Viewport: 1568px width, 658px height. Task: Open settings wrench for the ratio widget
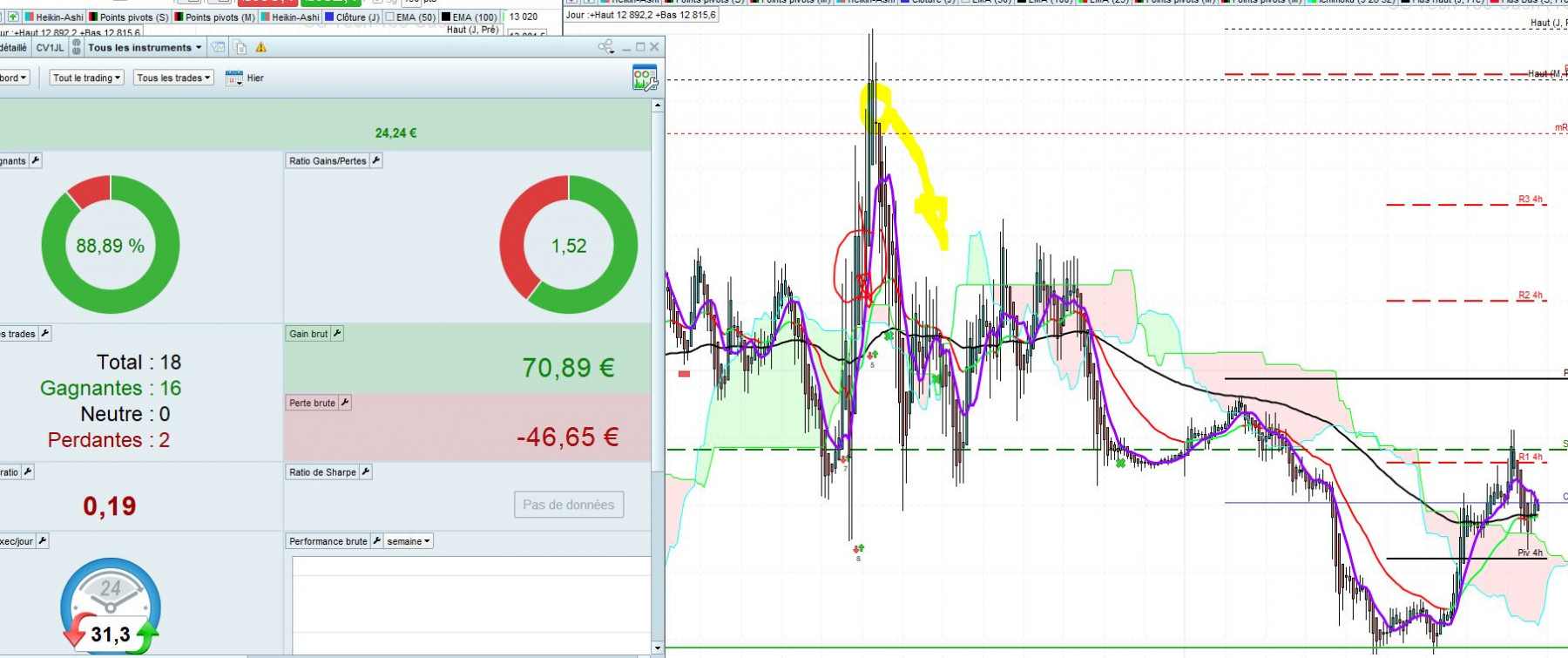coord(28,471)
